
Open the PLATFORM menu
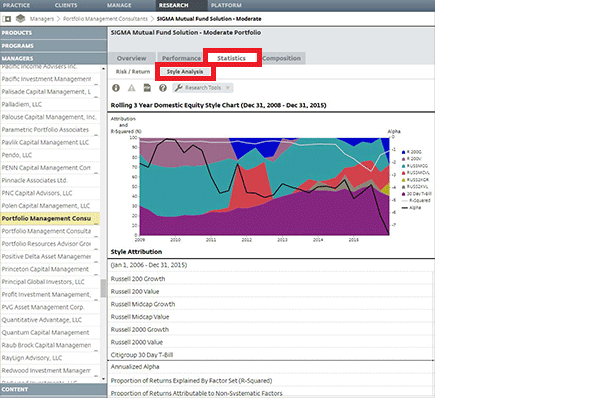[x=226, y=5]
